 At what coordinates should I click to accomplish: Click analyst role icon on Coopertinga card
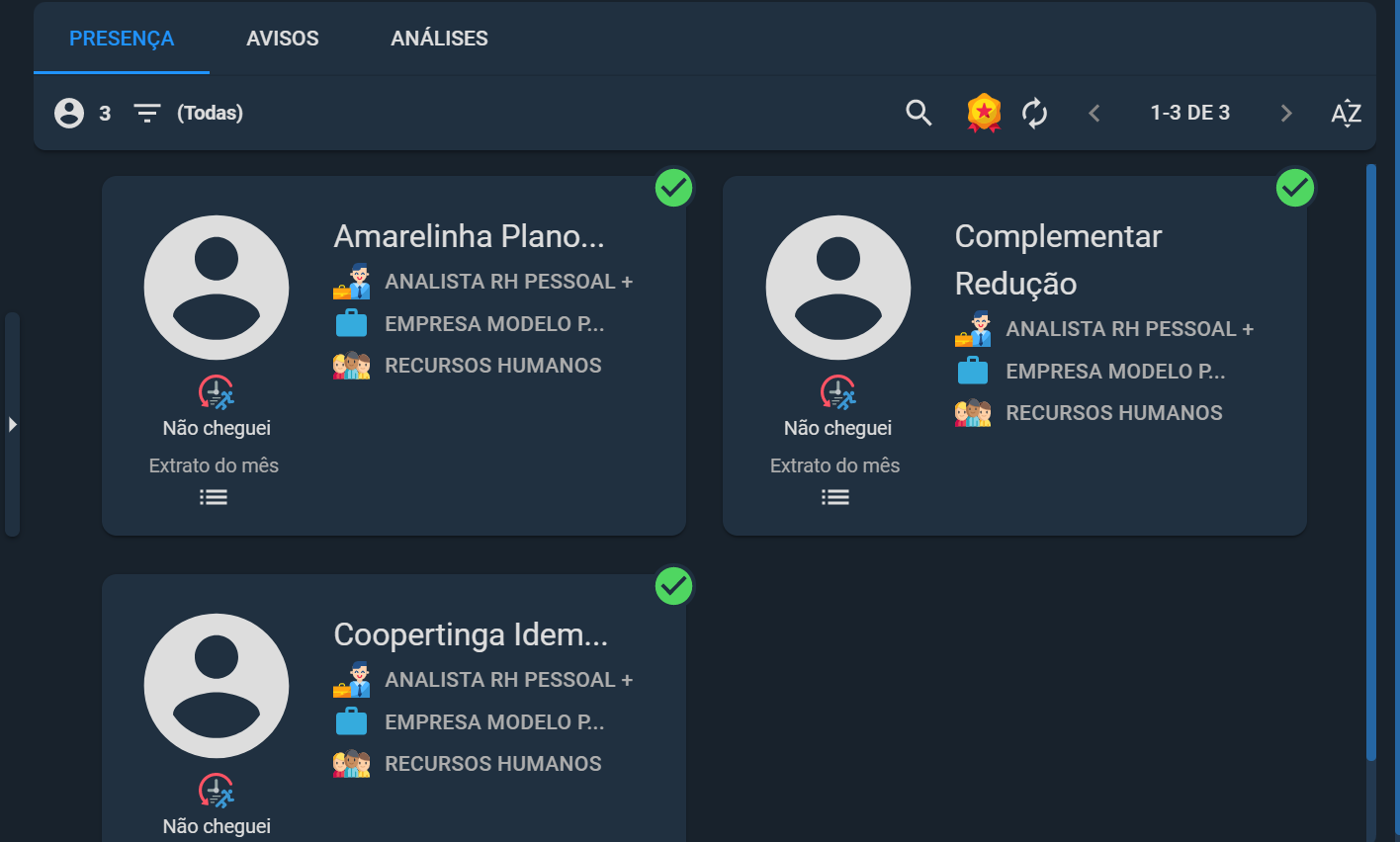351,680
